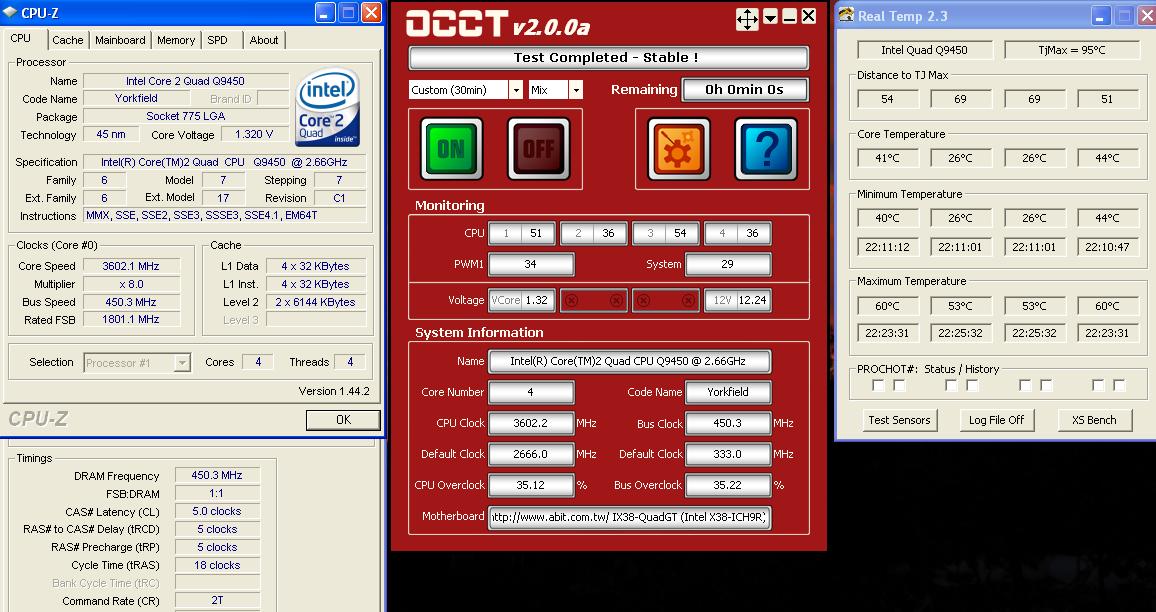Click the Intel Core 2 Quad logo in CPU-Z
Screen dimensions: 1156x612
pyautogui.click(x=327, y=107)
